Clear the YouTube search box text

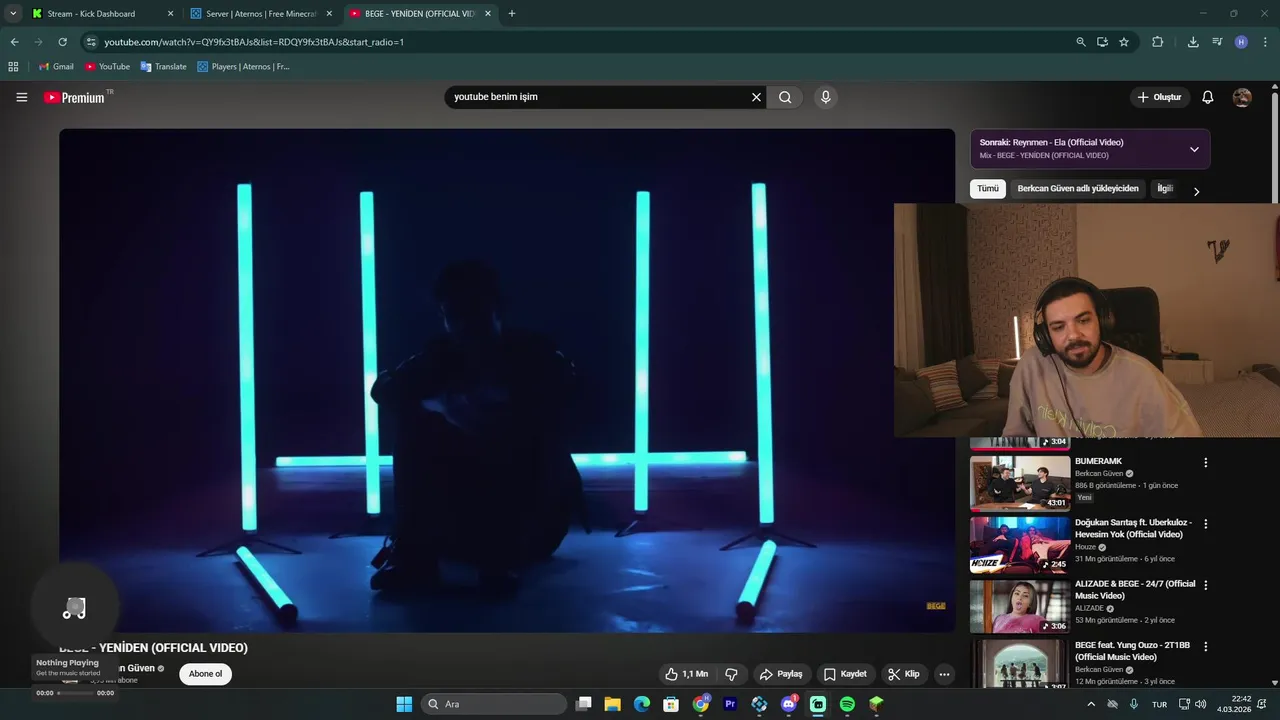756,97
